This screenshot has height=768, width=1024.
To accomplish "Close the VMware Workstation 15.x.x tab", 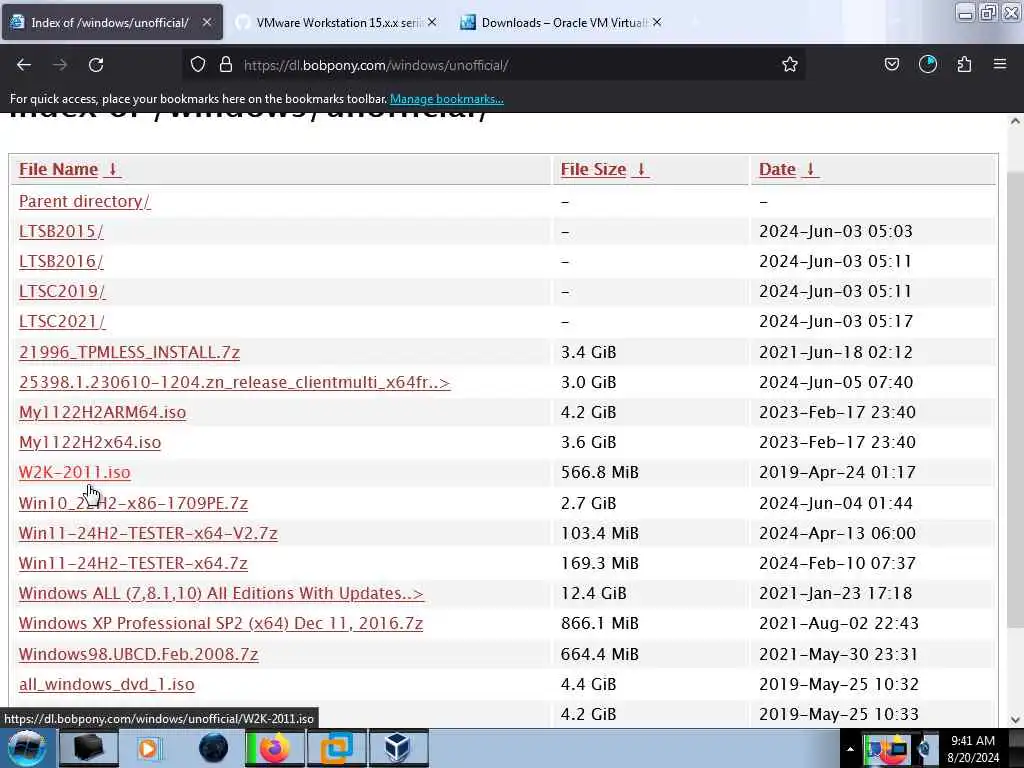I will pyautogui.click(x=432, y=22).
